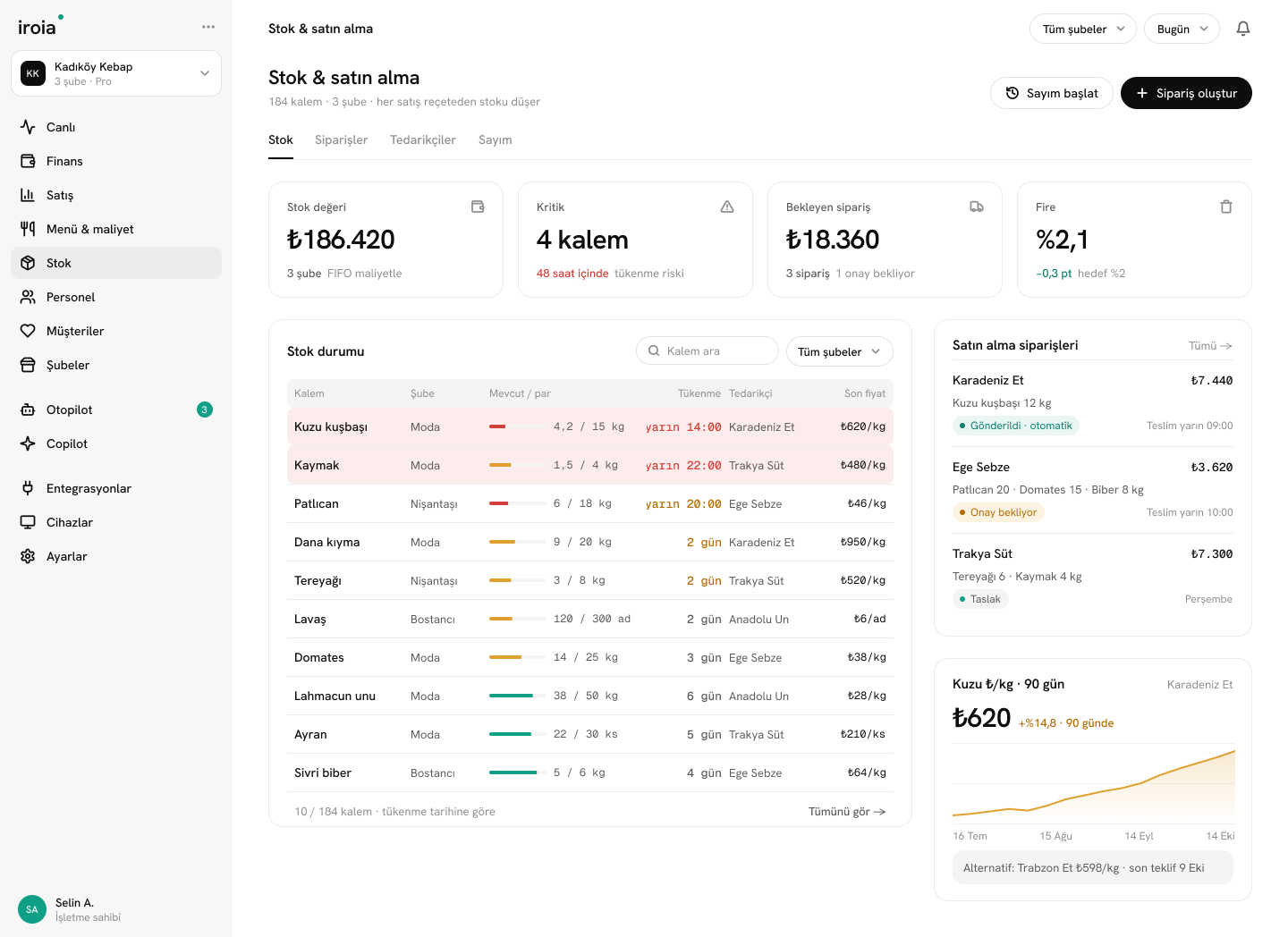This screenshot has height=937, width=1288.
Task: Click the Taslak status badge
Action: (980, 599)
